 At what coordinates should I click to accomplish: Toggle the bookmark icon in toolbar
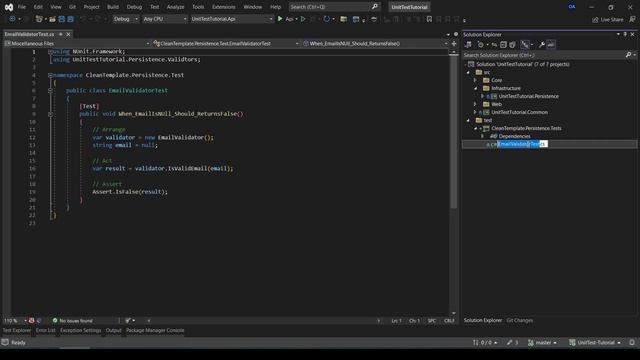[x=429, y=19]
